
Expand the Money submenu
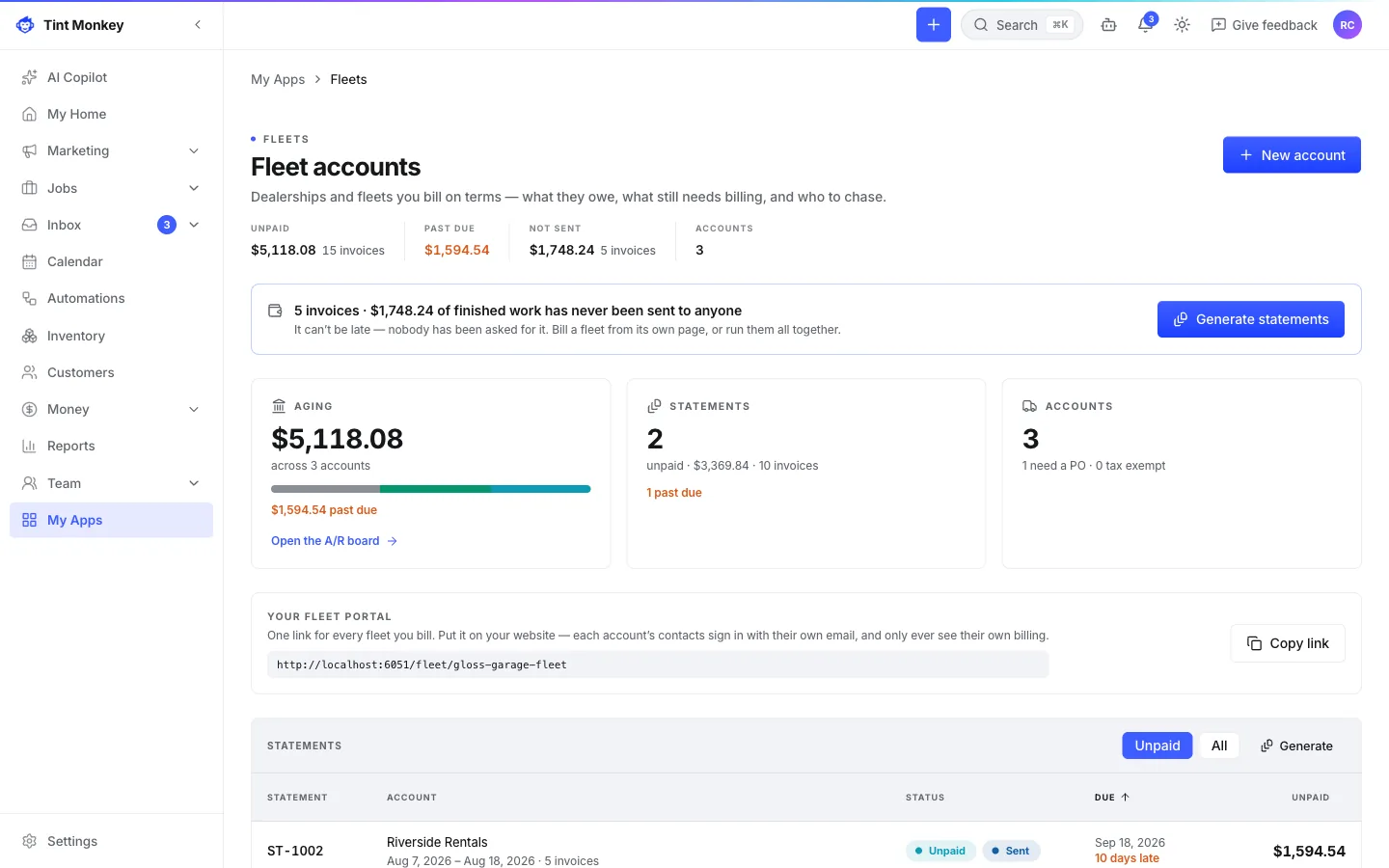(194, 409)
